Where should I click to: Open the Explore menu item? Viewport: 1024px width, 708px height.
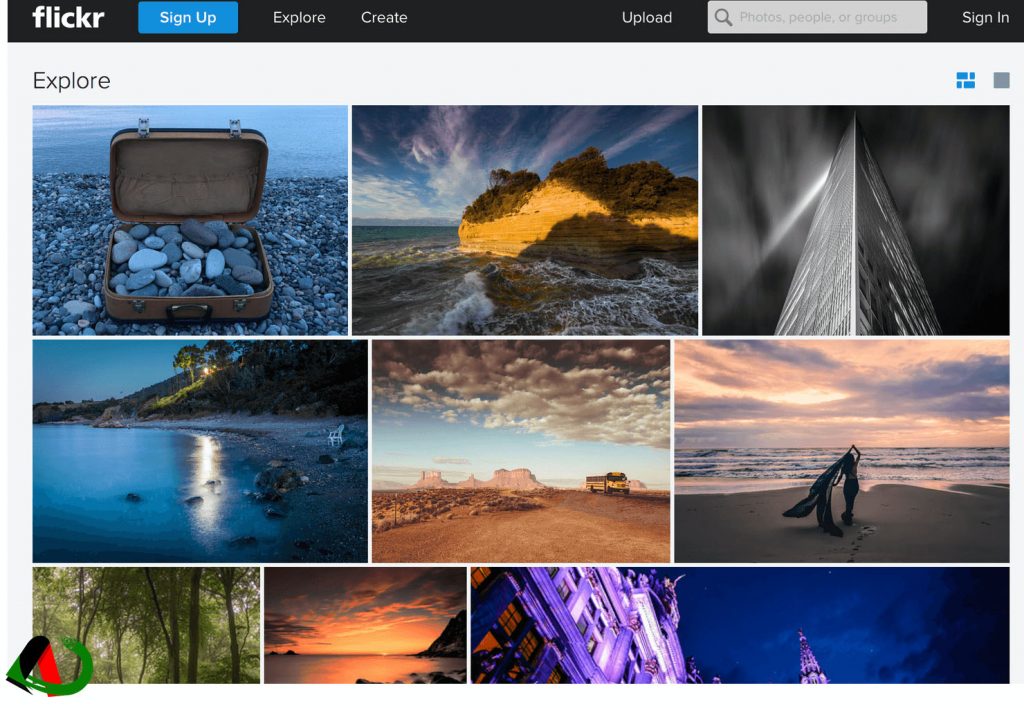299,18
